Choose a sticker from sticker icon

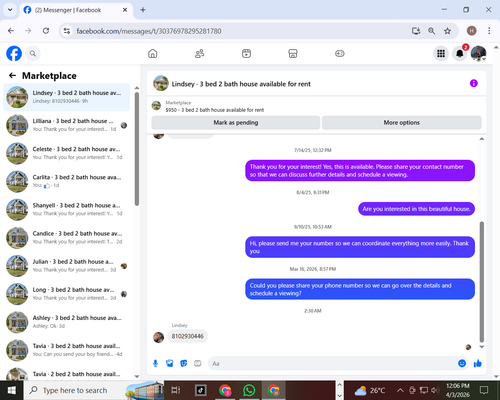point(184,363)
